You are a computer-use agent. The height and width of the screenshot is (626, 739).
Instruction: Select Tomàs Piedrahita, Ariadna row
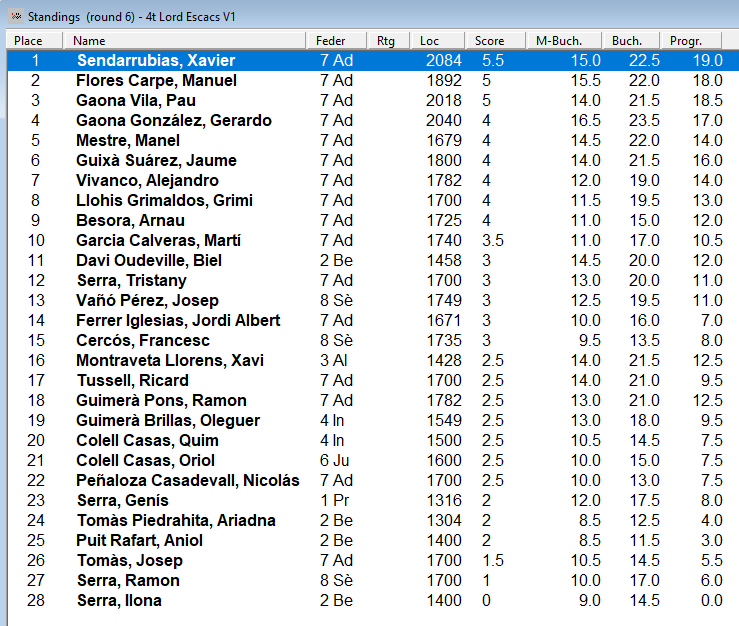click(x=175, y=521)
